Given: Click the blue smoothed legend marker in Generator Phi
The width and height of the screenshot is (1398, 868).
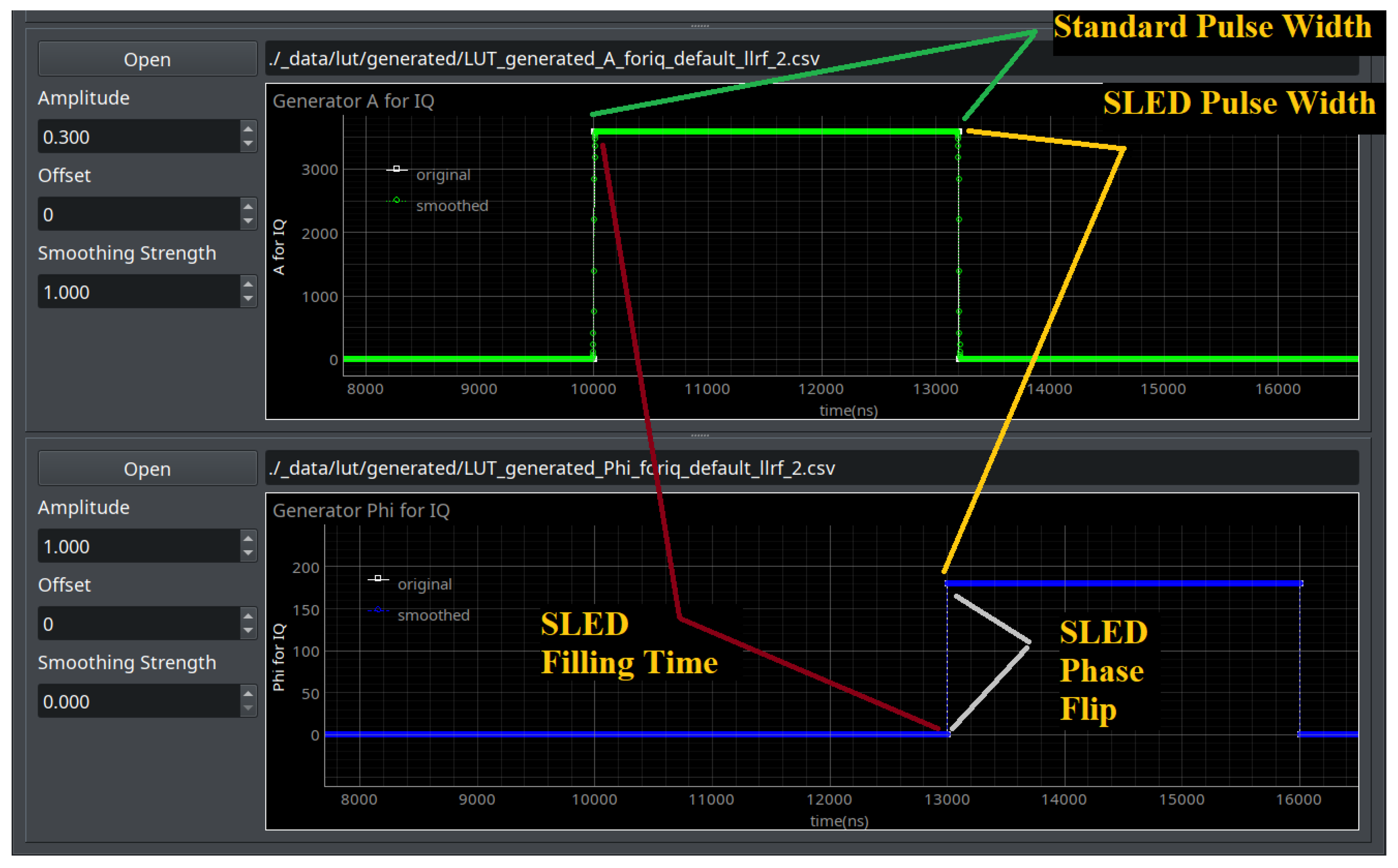Looking at the screenshot, I should pos(378,609).
